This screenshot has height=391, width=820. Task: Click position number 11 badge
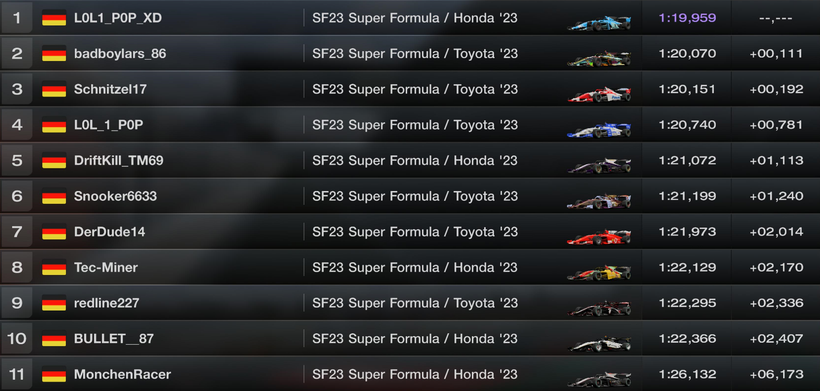pyautogui.click(x=17, y=375)
